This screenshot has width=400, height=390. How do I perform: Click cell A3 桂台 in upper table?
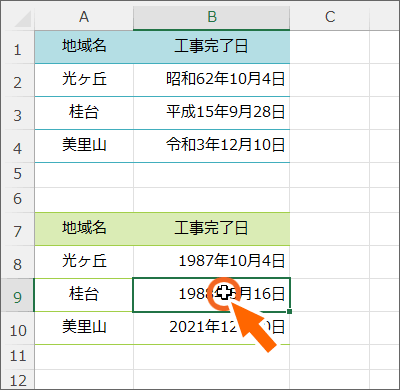84,113
